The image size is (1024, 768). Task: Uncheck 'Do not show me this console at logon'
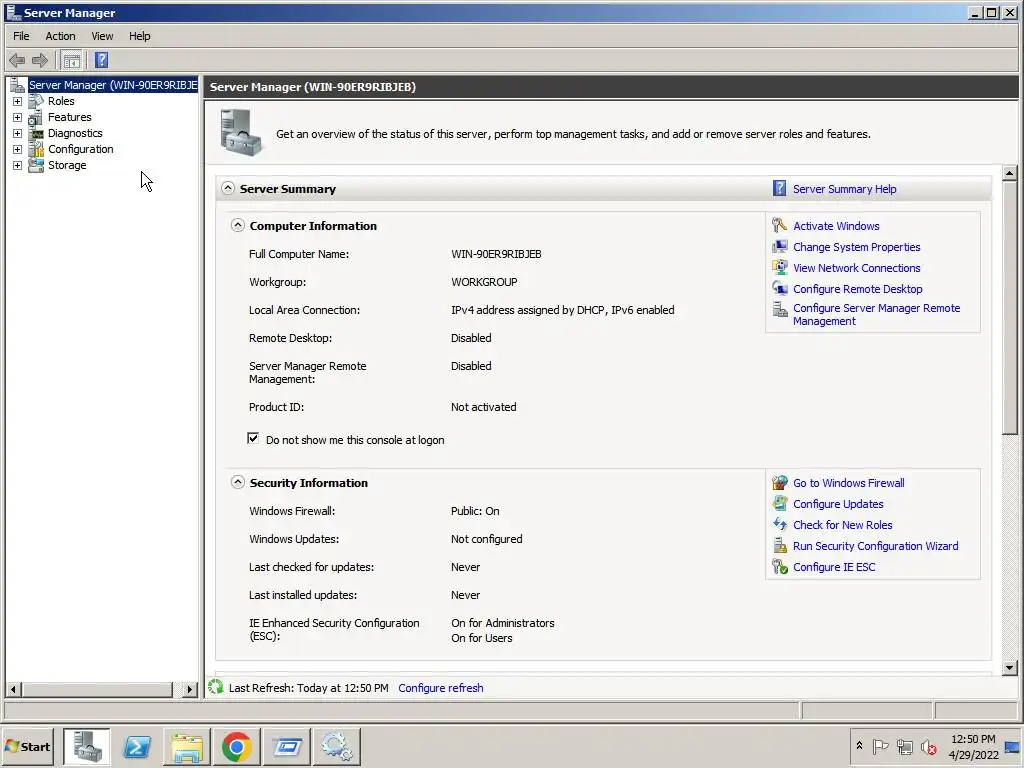pyautogui.click(x=253, y=439)
